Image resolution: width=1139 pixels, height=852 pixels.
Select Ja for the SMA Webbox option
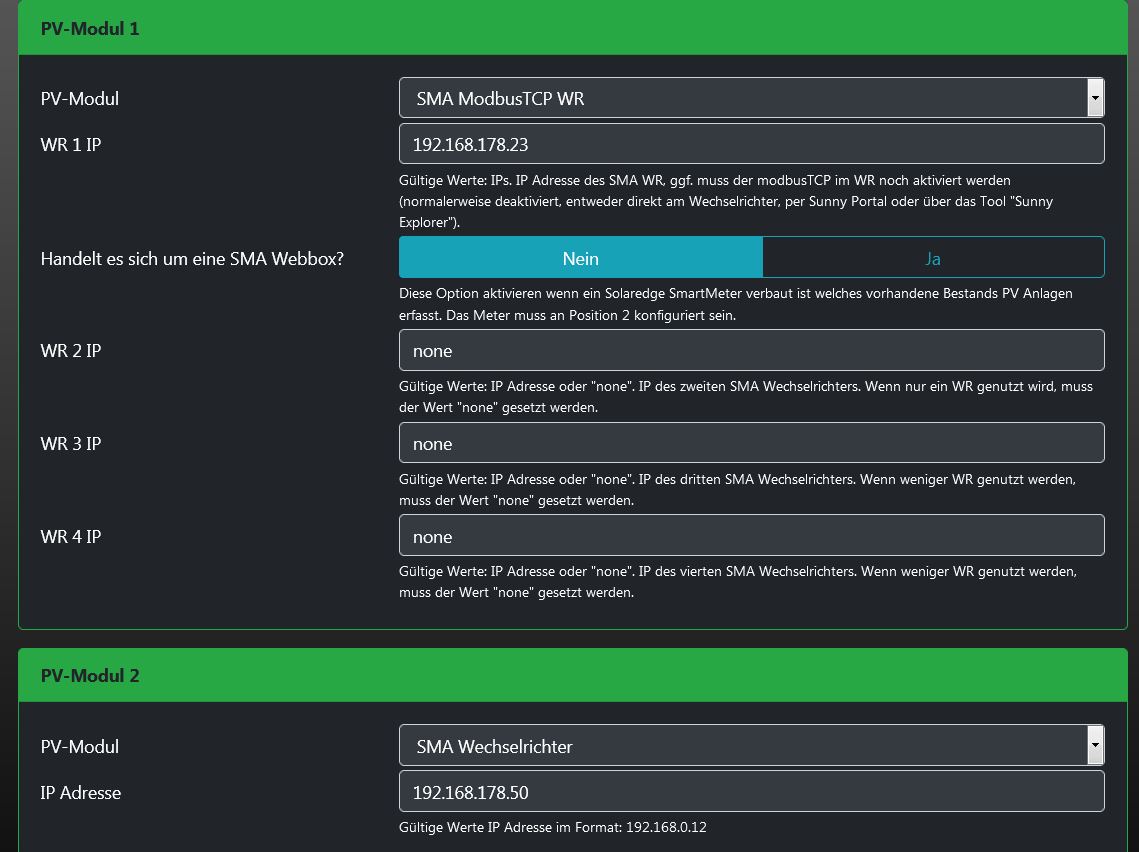(932, 258)
